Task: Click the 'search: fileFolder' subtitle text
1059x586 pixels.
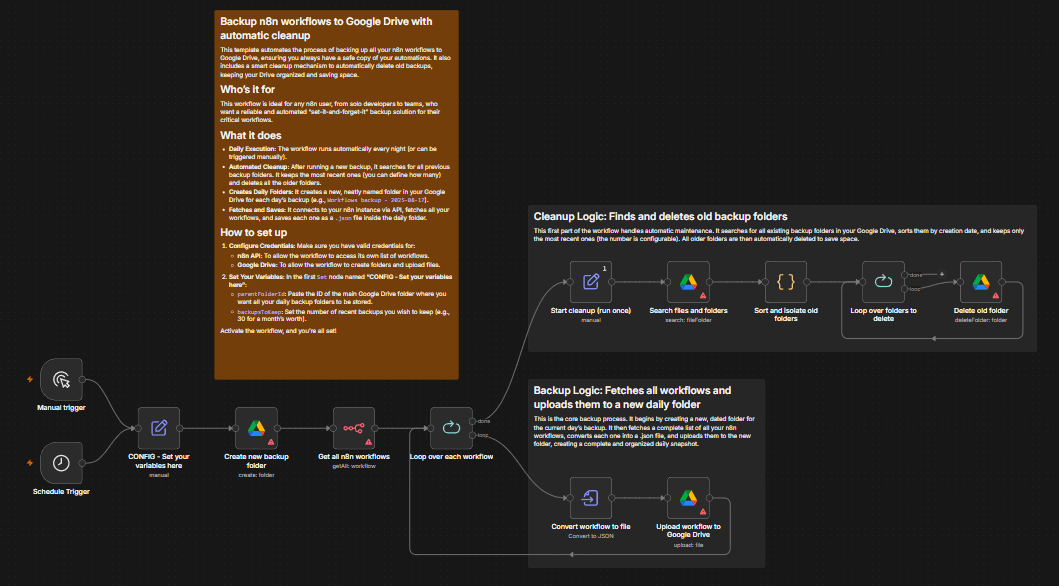Action: 688,320
